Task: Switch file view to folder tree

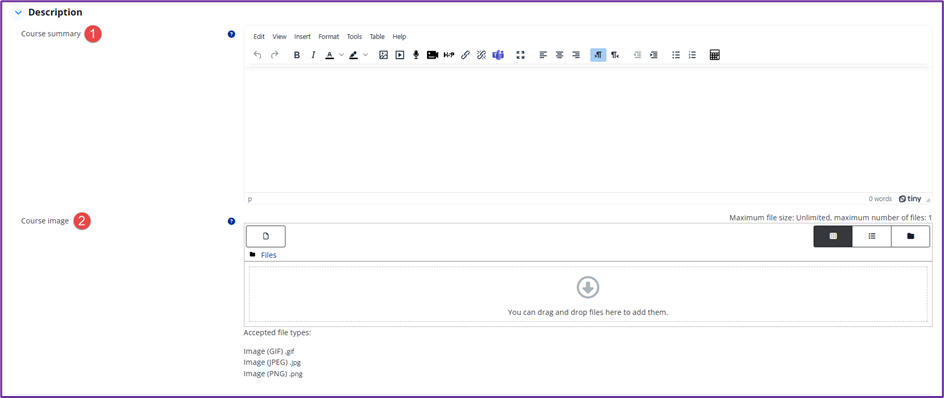Action: coord(910,236)
